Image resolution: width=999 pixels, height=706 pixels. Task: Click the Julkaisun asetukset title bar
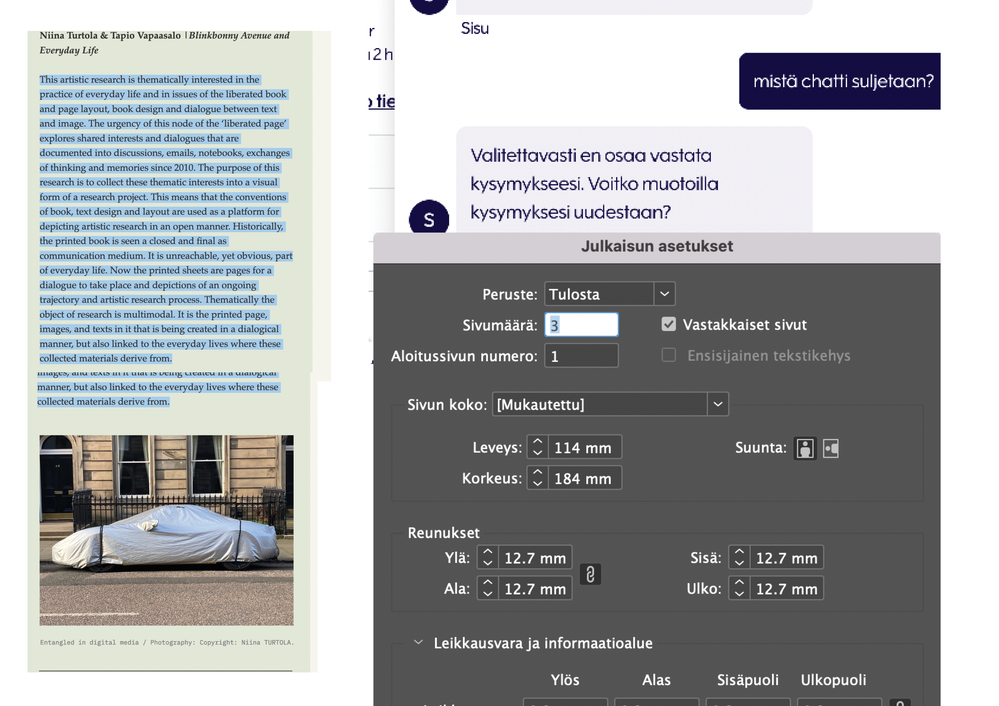pos(656,247)
